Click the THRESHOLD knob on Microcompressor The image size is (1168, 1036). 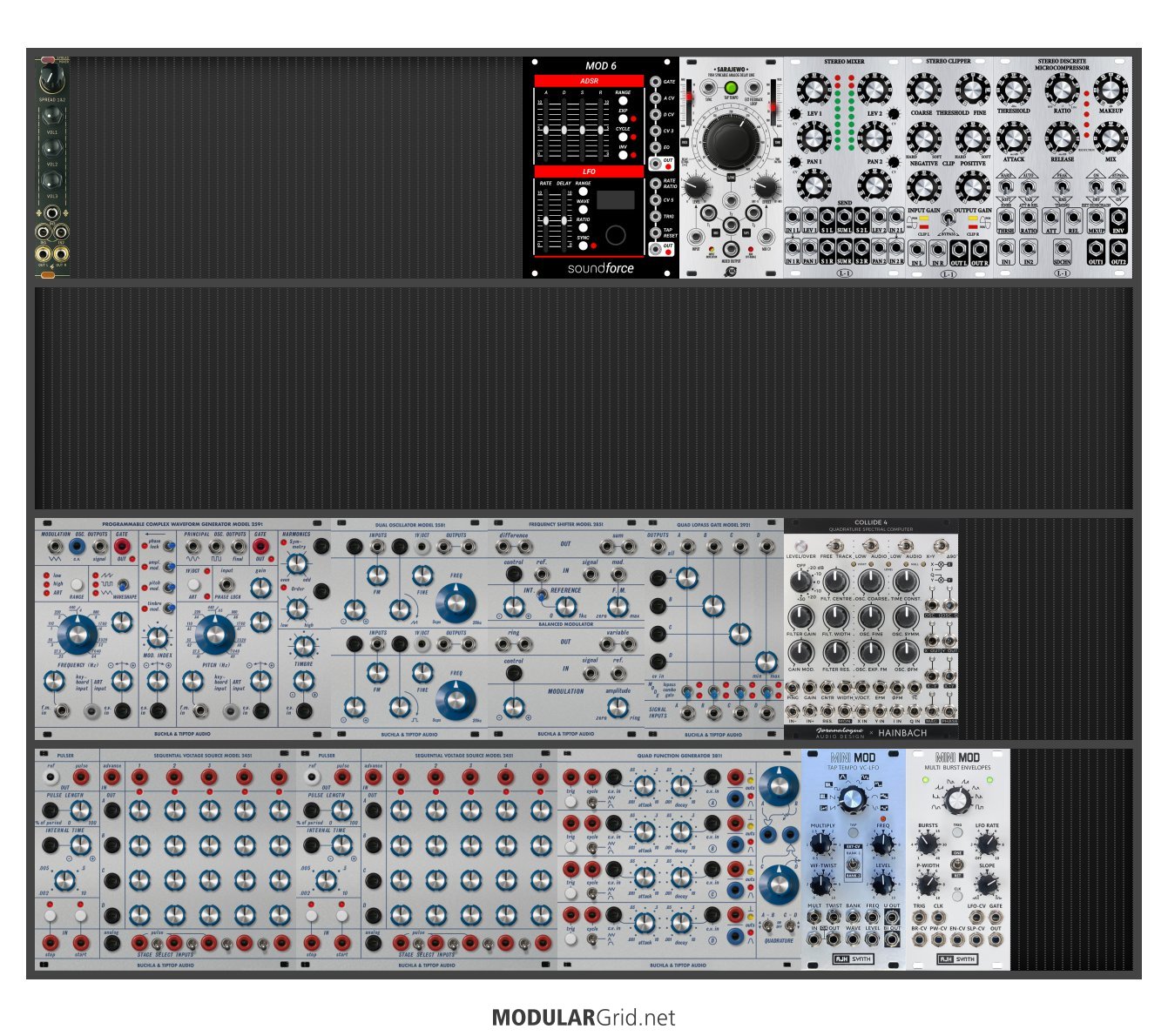pyautogui.click(x=1014, y=89)
